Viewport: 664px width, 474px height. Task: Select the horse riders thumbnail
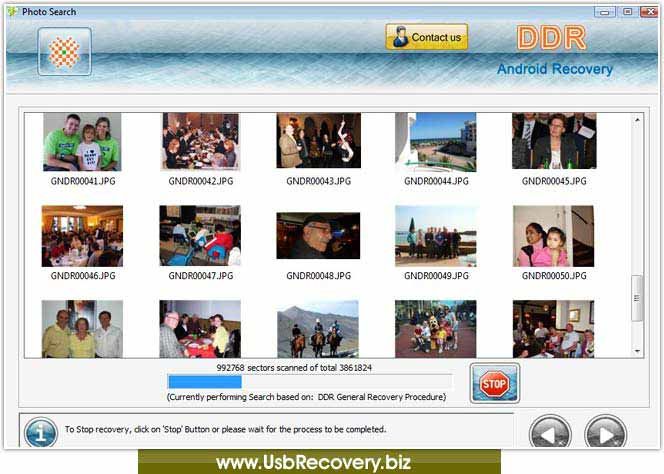point(318,329)
